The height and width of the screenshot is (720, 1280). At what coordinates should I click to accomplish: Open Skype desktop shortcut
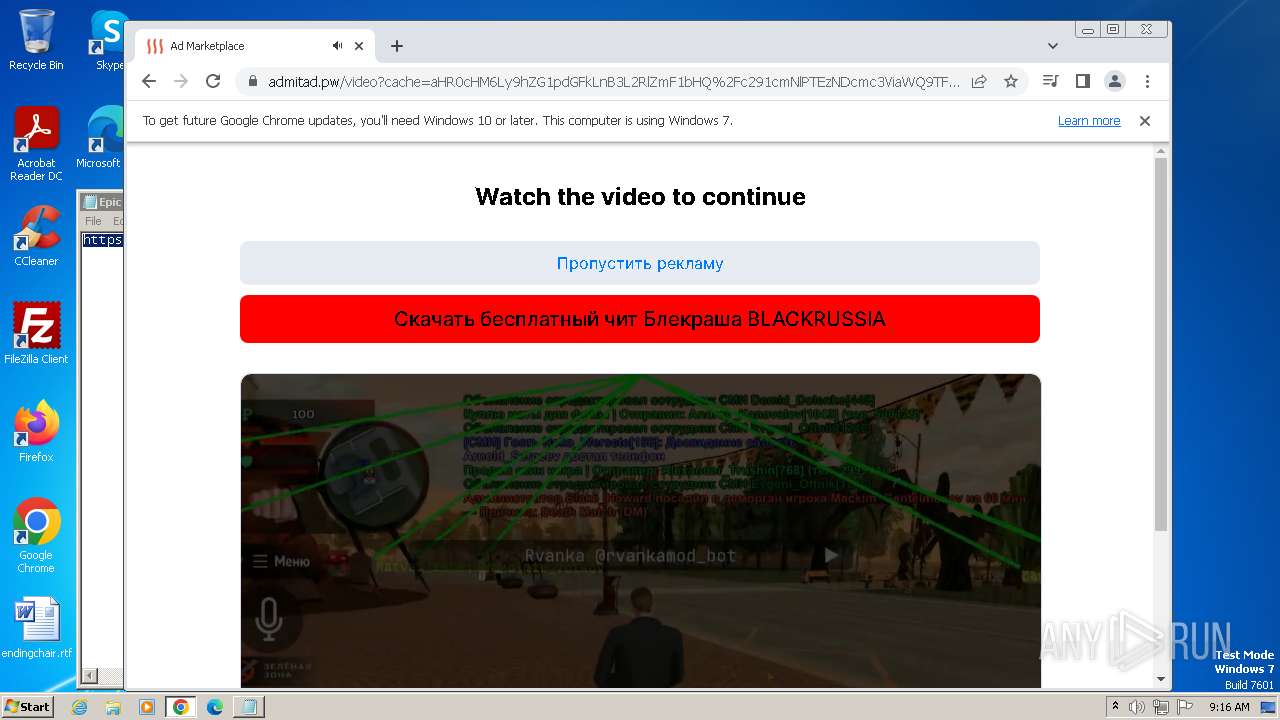[x=108, y=40]
